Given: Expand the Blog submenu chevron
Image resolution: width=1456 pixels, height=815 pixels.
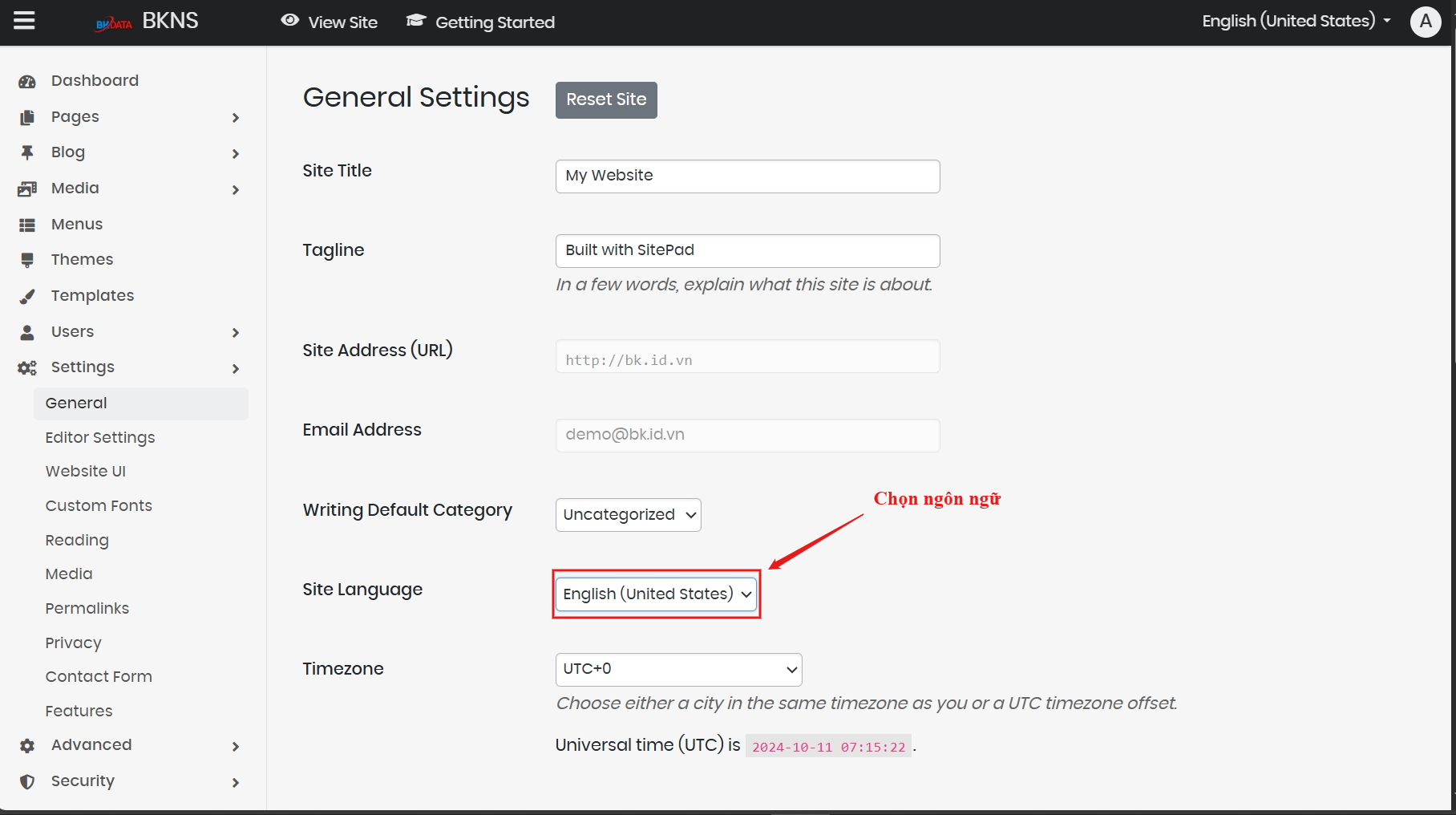Looking at the screenshot, I should (236, 153).
